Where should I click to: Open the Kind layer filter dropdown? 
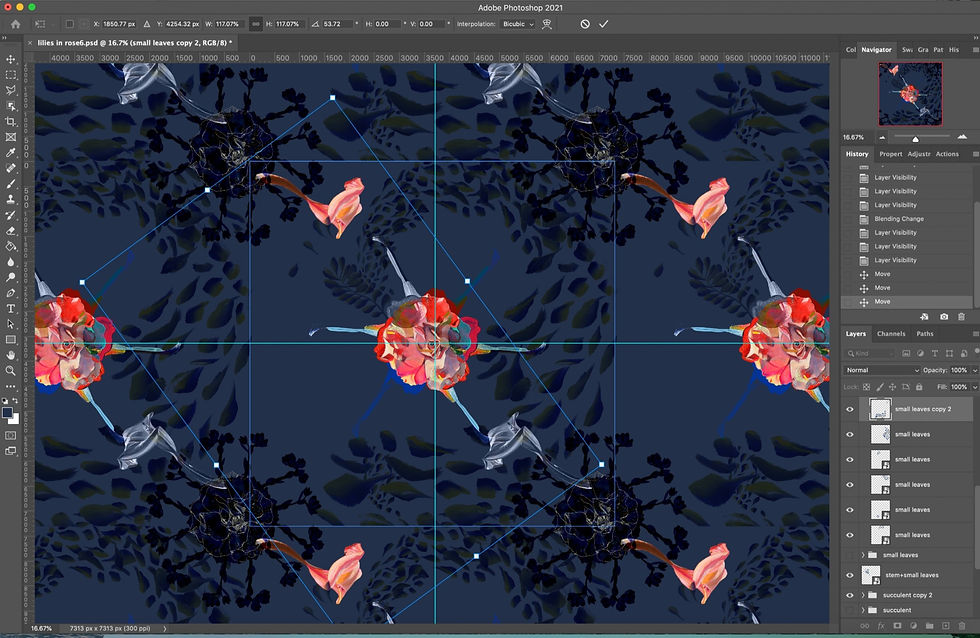pyautogui.click(x=871, y=353)
